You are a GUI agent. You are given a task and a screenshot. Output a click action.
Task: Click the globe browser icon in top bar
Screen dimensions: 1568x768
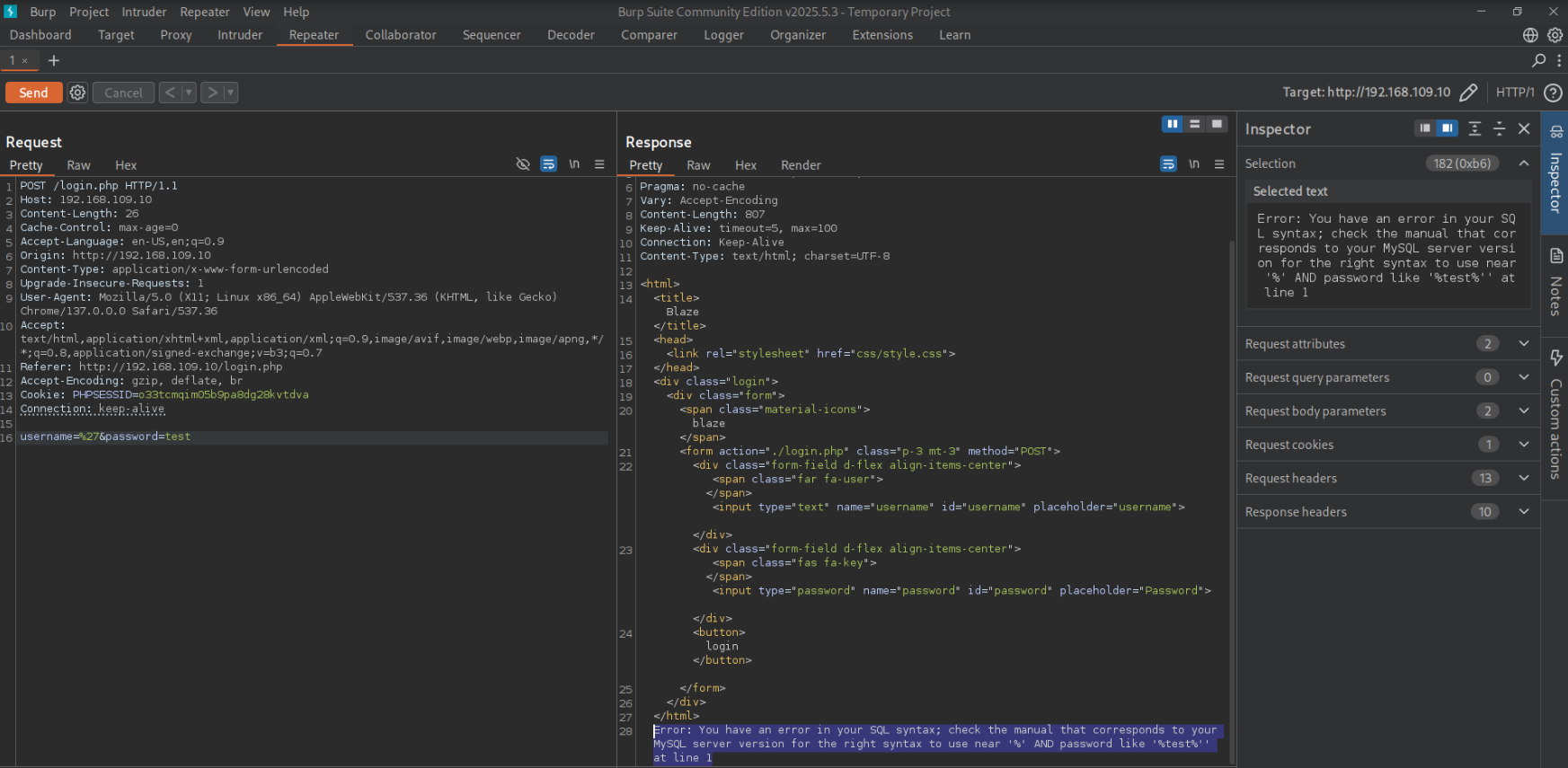coord(1530,35)
